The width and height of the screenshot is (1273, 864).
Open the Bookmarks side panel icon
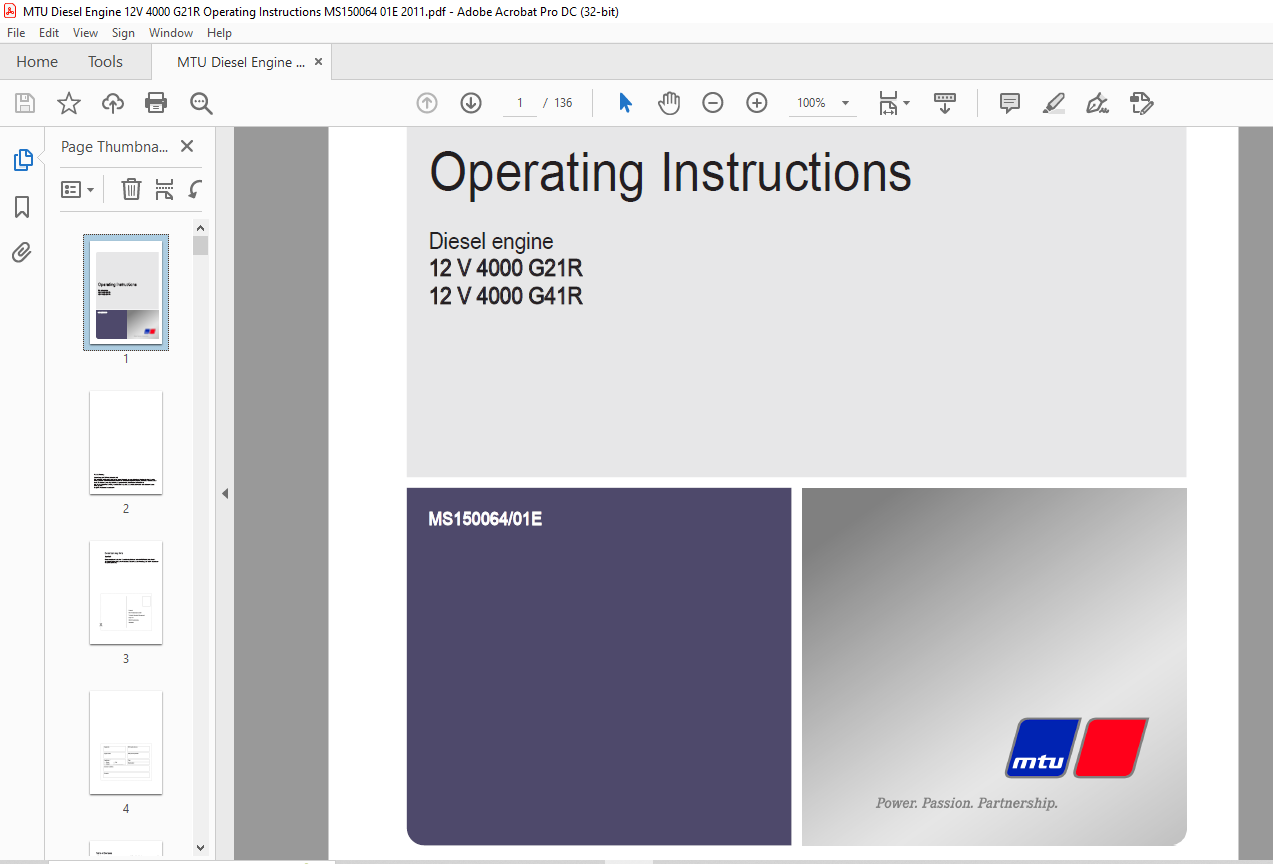point(22,207)
